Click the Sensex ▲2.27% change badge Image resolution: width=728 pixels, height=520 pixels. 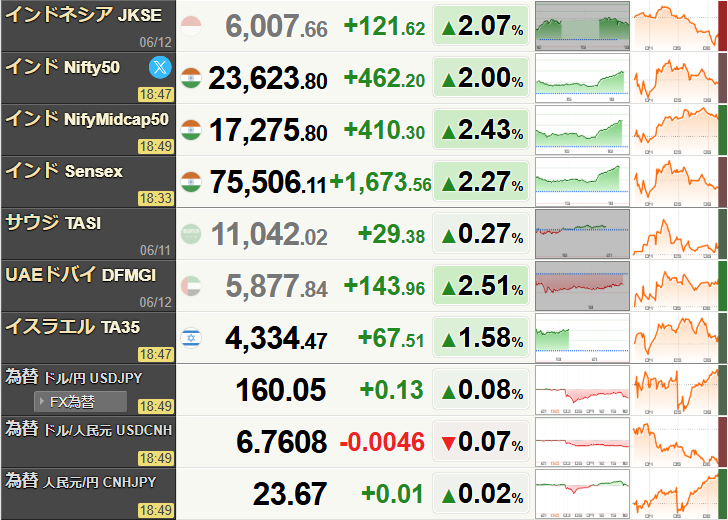coord(481,182)
